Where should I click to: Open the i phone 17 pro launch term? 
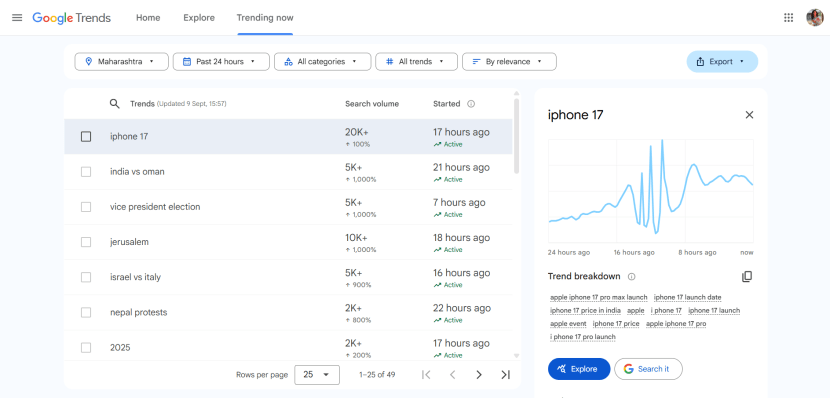(583, 337)
